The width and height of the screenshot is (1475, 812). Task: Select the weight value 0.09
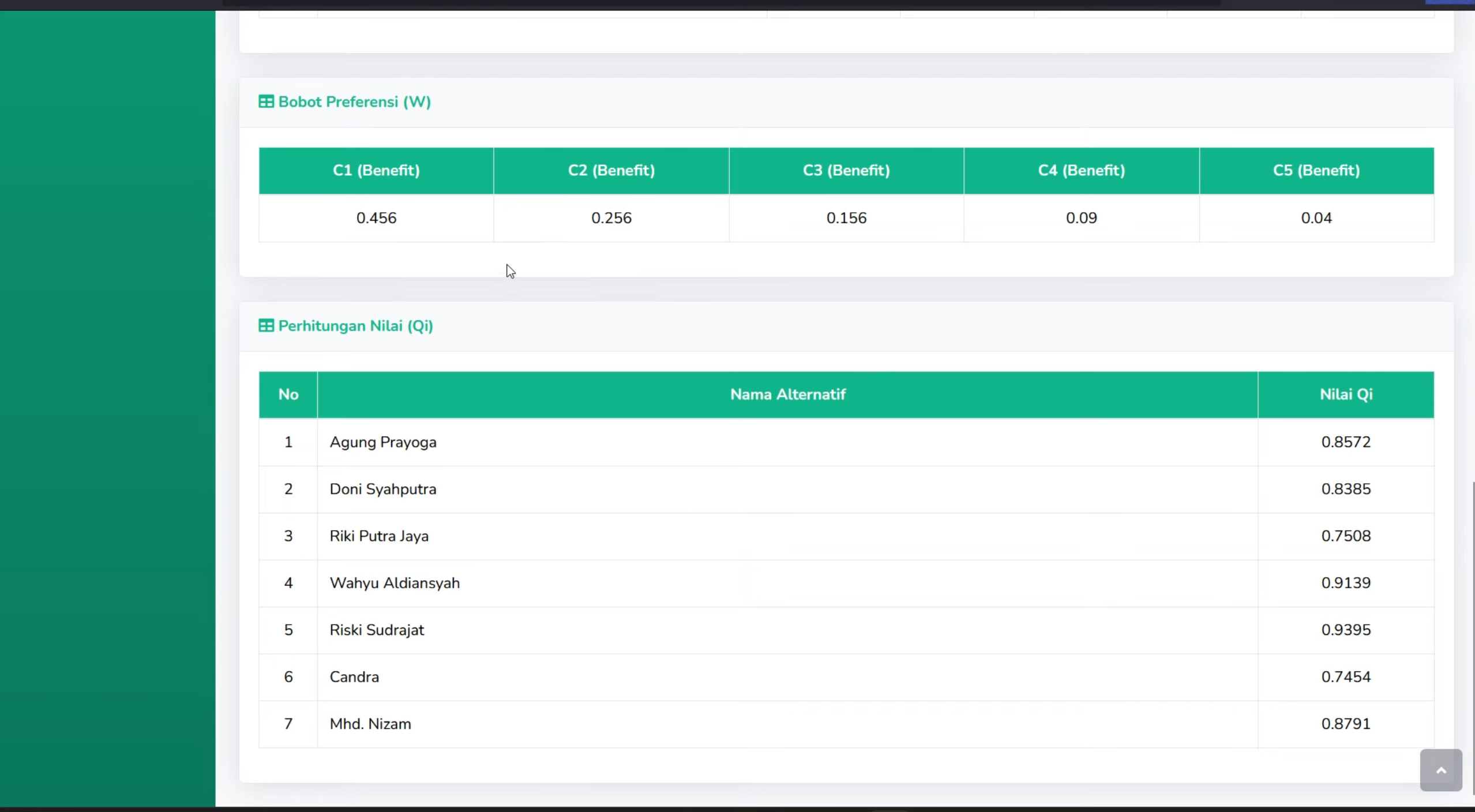(x=1082, y=218)
